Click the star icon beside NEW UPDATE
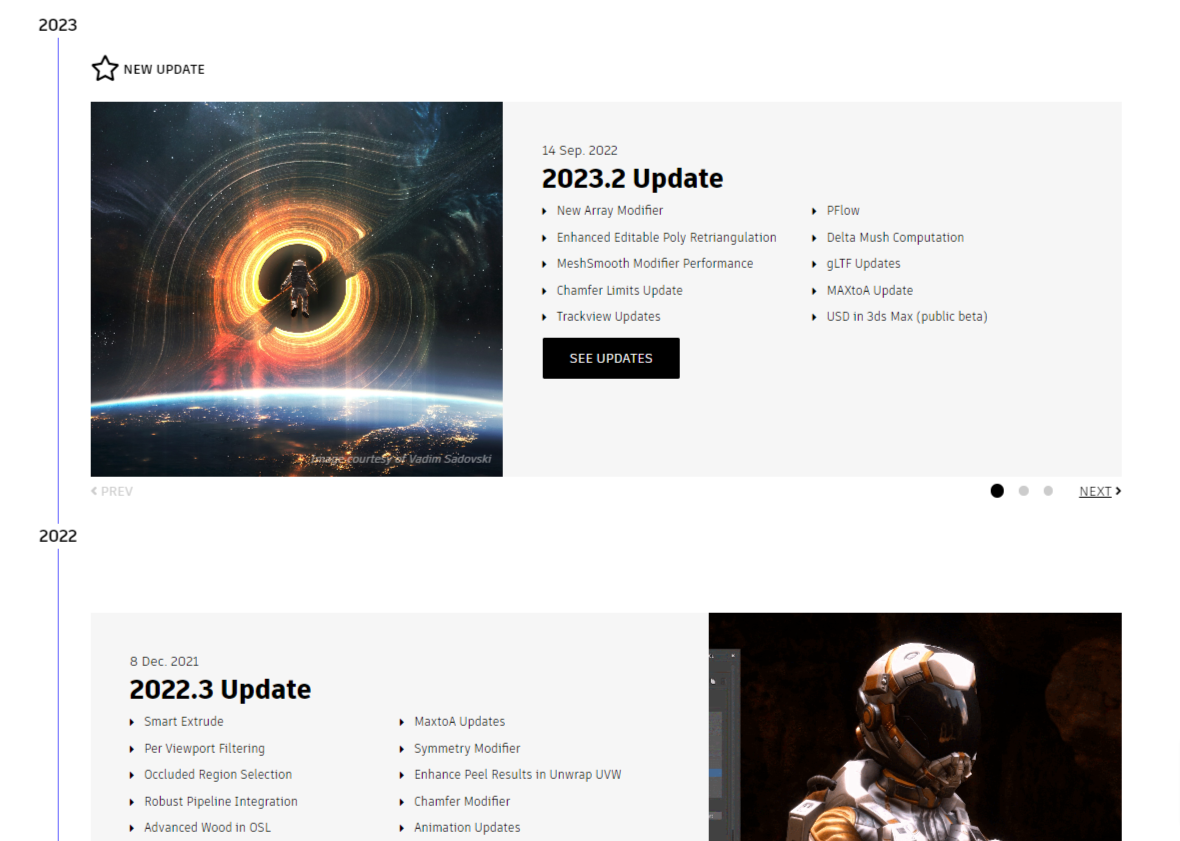1180x841 pixels. [x=105, y=68]
